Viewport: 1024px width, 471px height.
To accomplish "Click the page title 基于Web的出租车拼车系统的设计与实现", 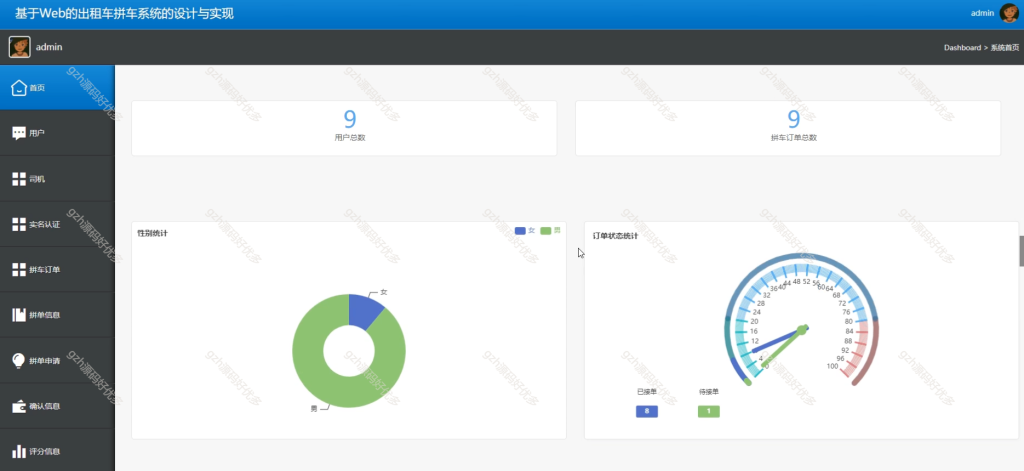I will pyautogui.click(x=124, y=13).
